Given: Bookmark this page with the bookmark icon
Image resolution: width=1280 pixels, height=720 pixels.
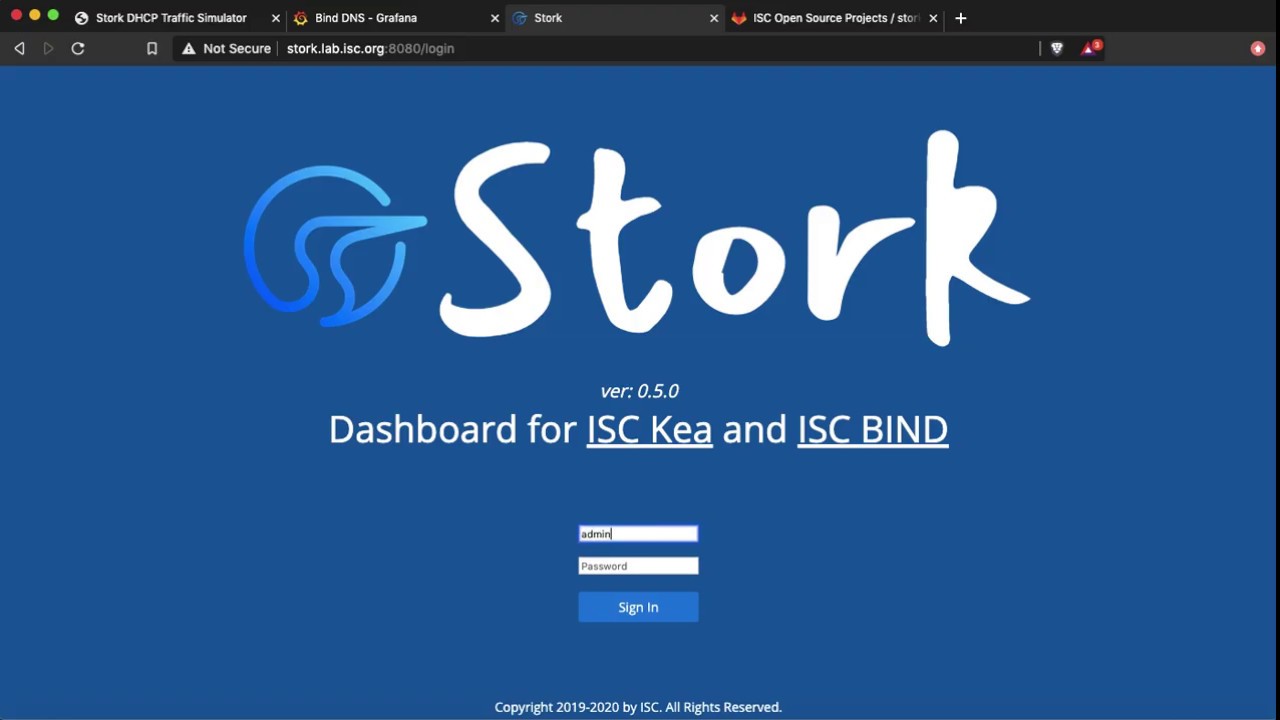Looking at the screenshot, I should [x=152, y=48].
